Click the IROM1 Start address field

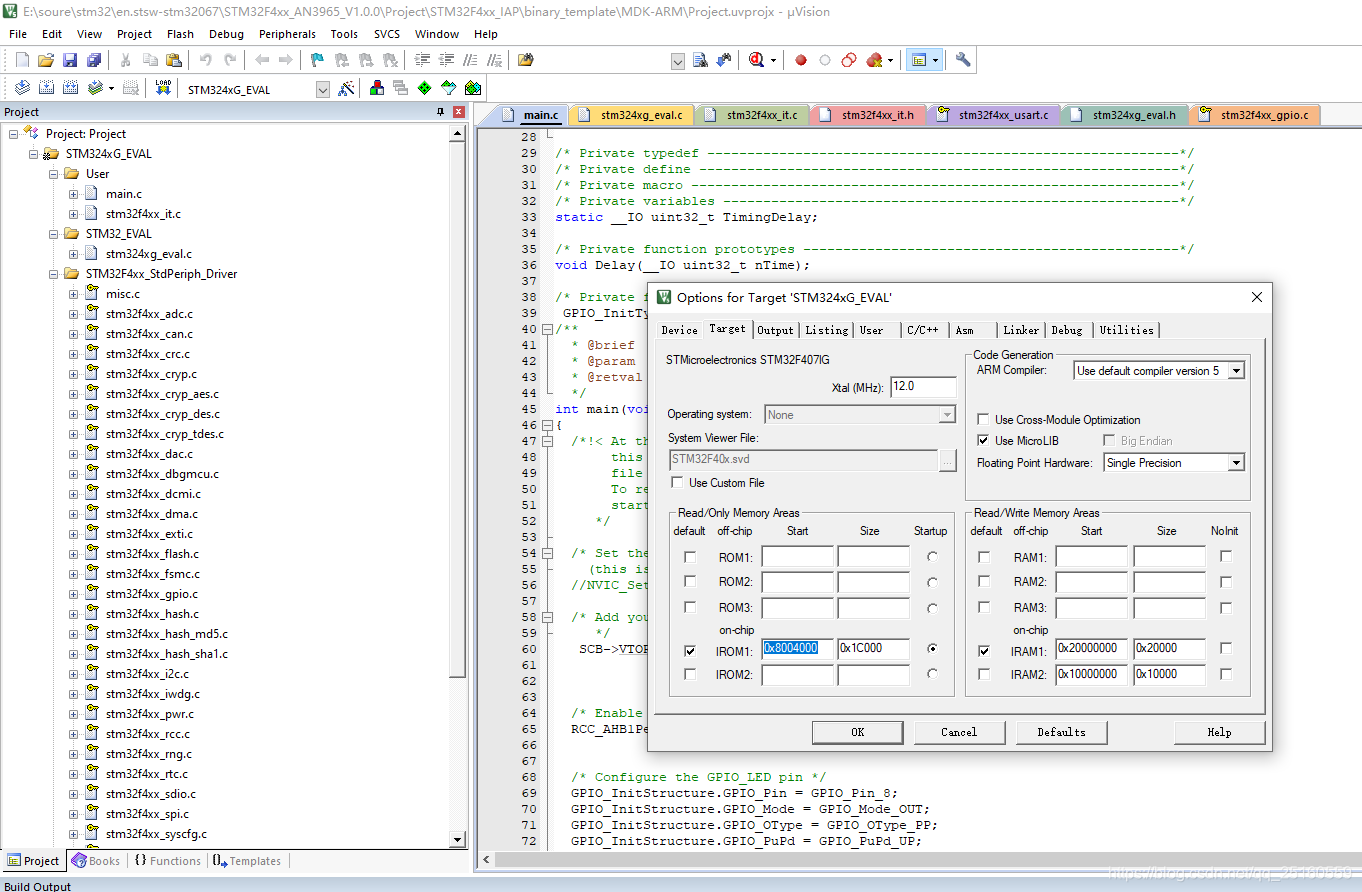click(797, 649)
